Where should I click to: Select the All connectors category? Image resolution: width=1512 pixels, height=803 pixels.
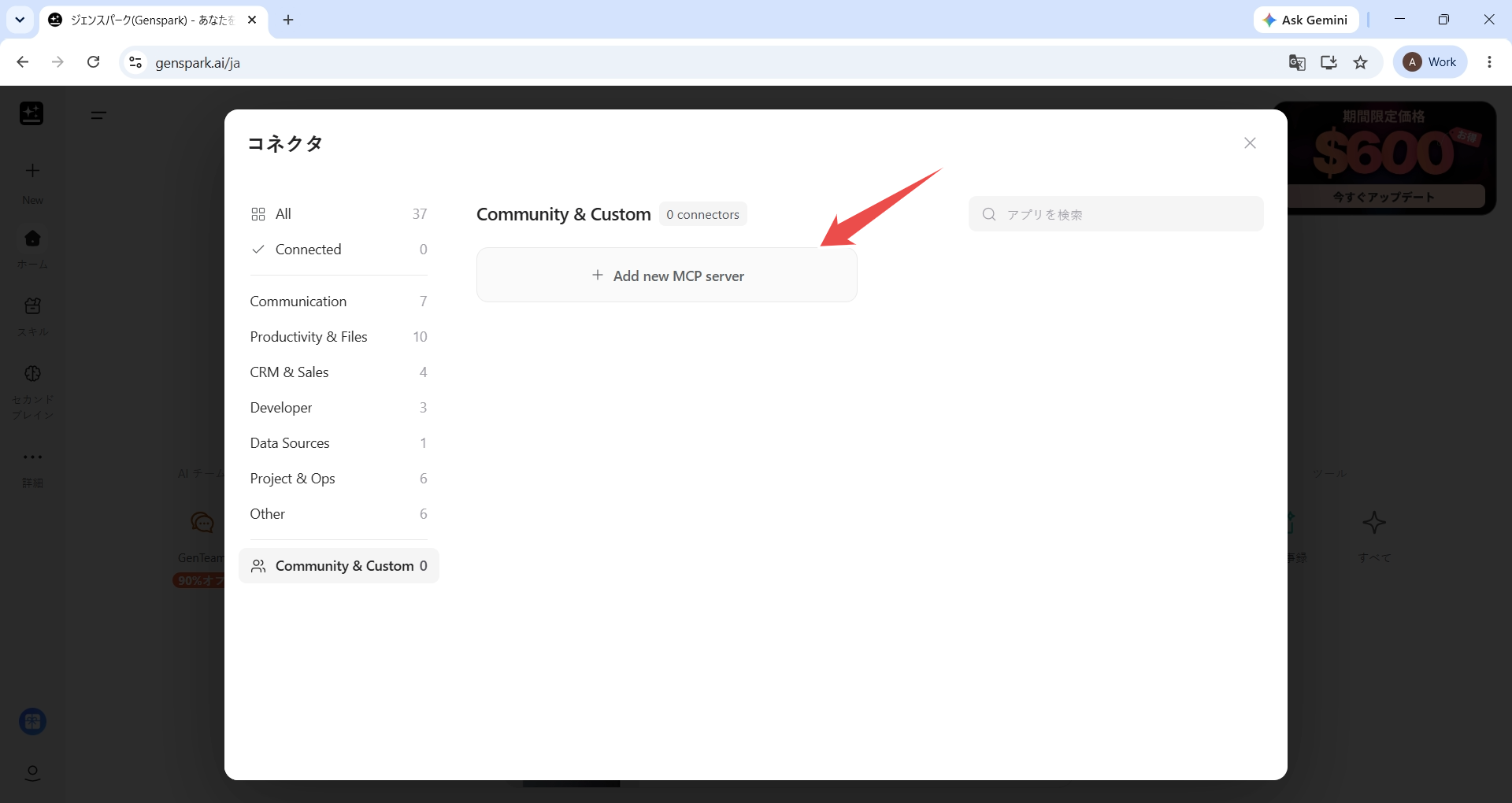click(x=339, y=214)
